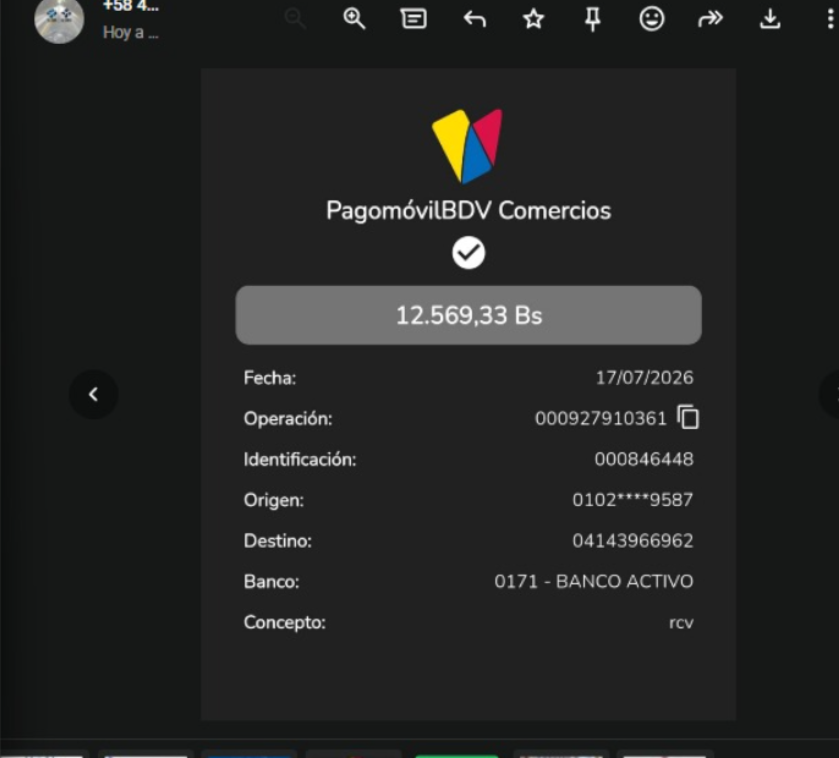Click the Destino: label
This screenshot has height=758, width=839.
pos(277,541)
